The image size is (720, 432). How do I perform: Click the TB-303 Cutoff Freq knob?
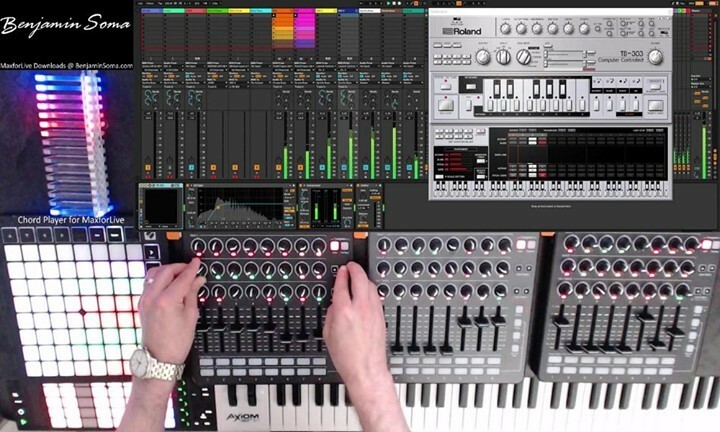[521, 29]
